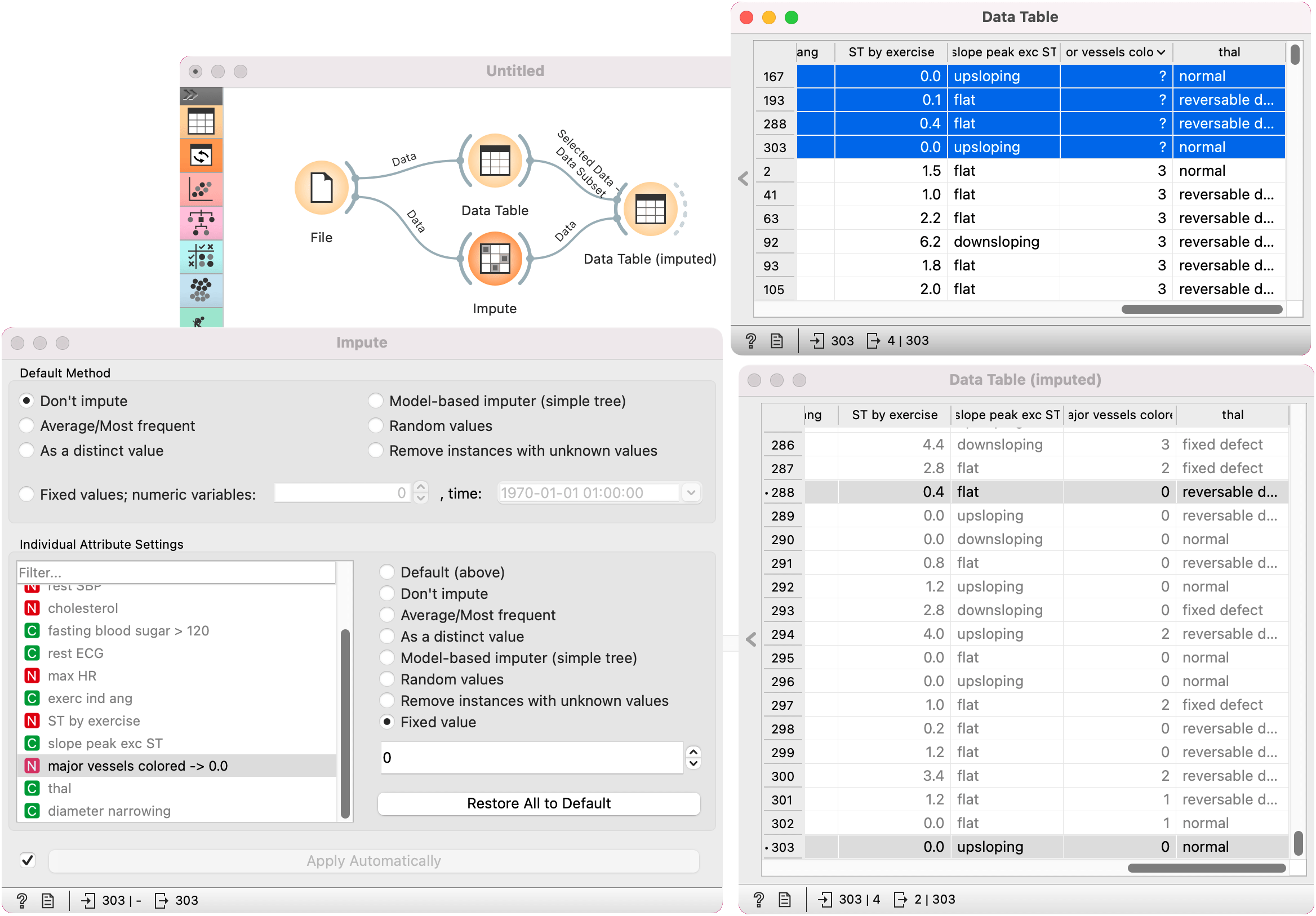The image size is (1316, 916).
Task: Select the thal attribute in the list
Action: point(176,788)
